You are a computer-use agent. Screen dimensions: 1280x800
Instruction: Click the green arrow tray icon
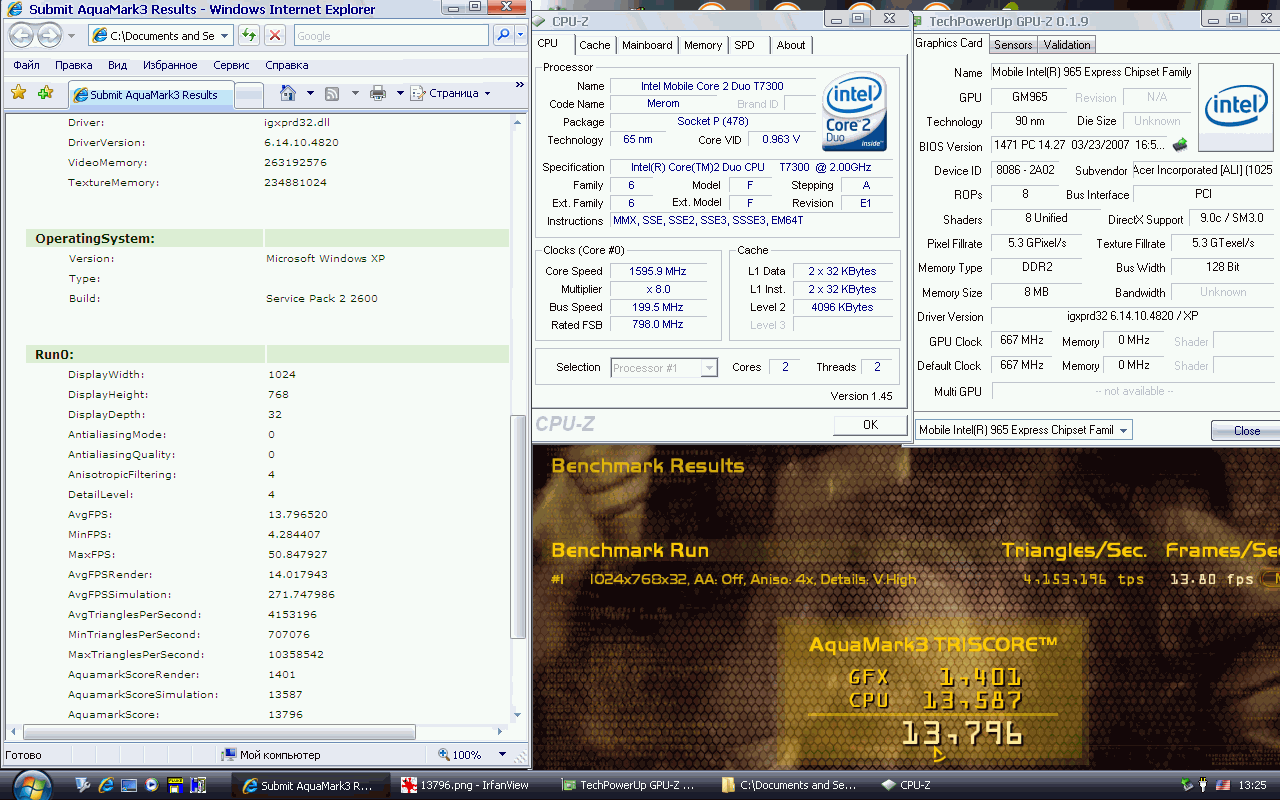(x=1187, y=785)
